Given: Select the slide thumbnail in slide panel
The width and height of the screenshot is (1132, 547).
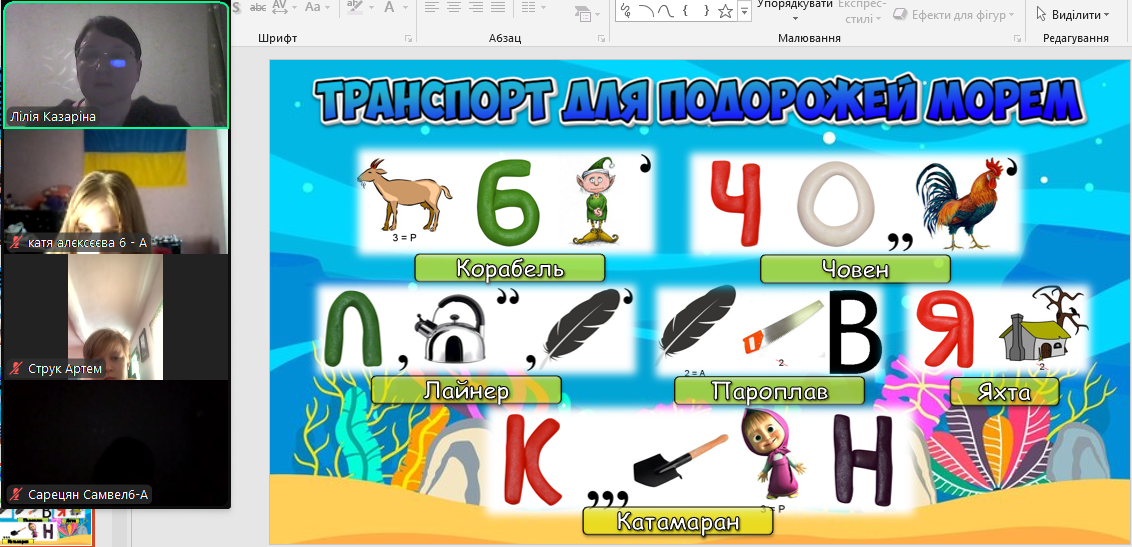Looking at the screenshot, I should pos(47,528).
